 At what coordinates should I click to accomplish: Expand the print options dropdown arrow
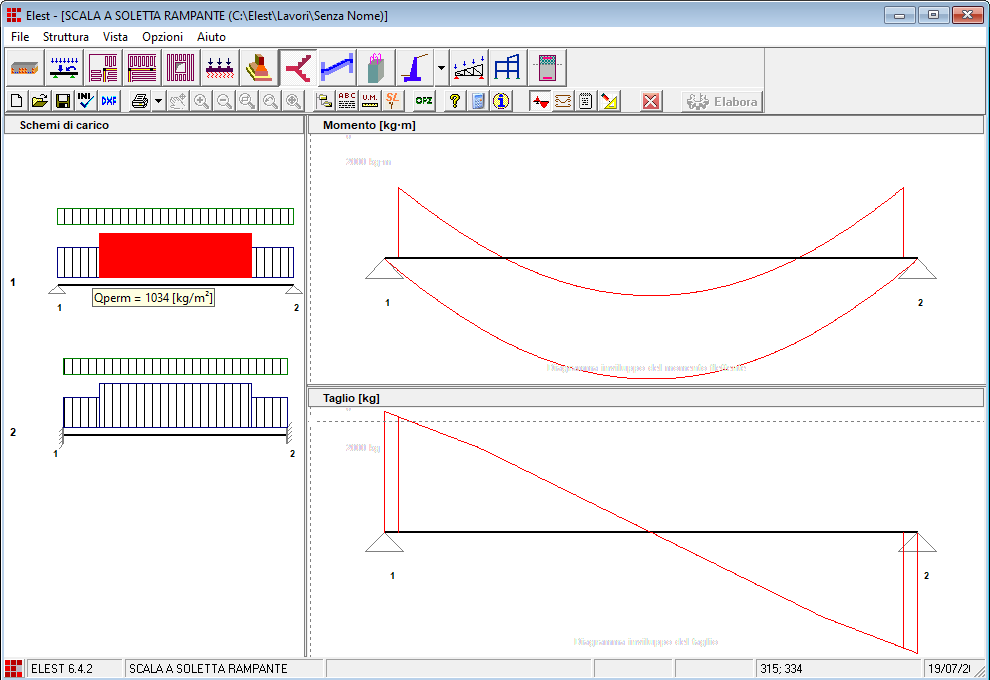click(x=158, y=101)
